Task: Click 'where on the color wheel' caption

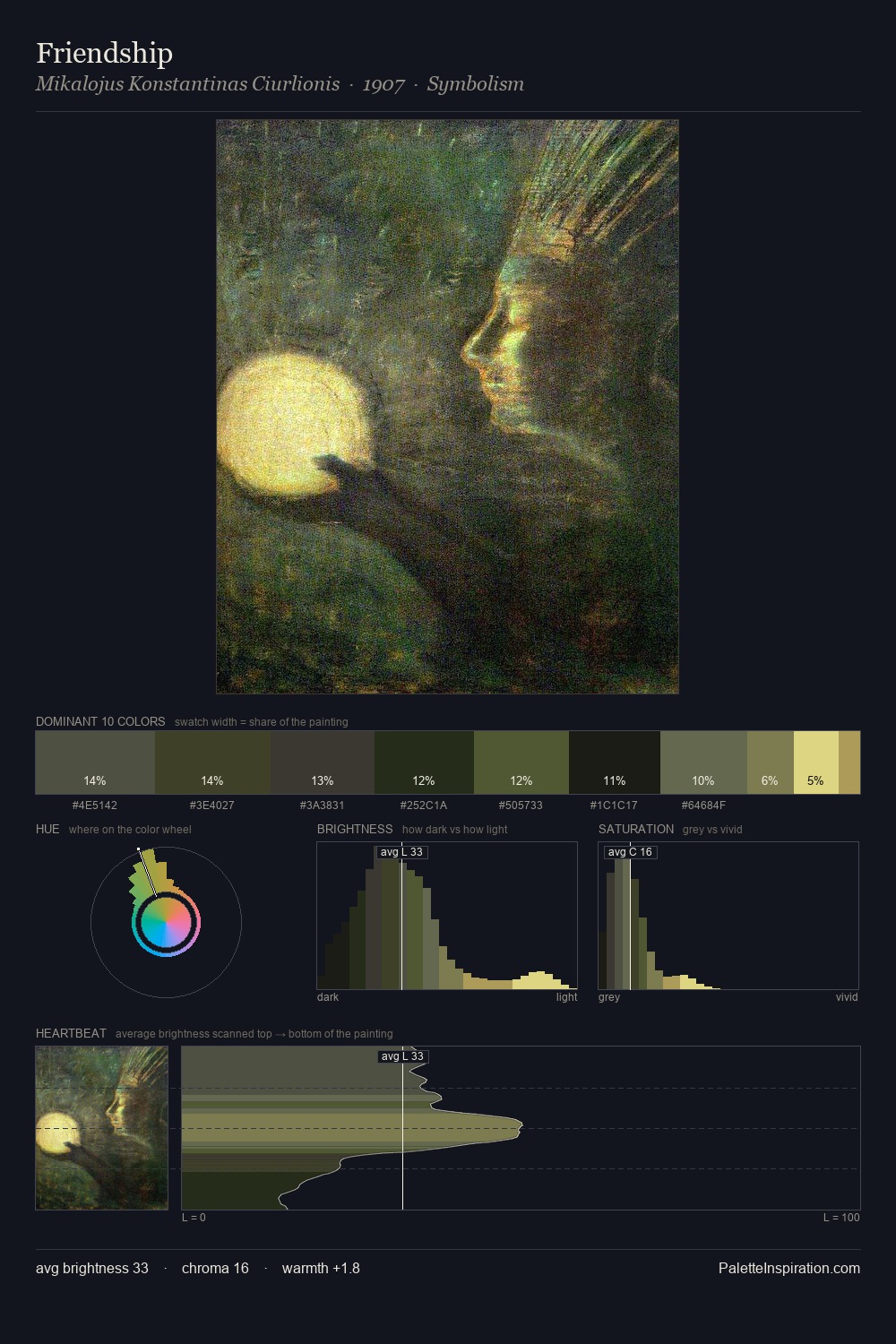Action: point(130,830)
